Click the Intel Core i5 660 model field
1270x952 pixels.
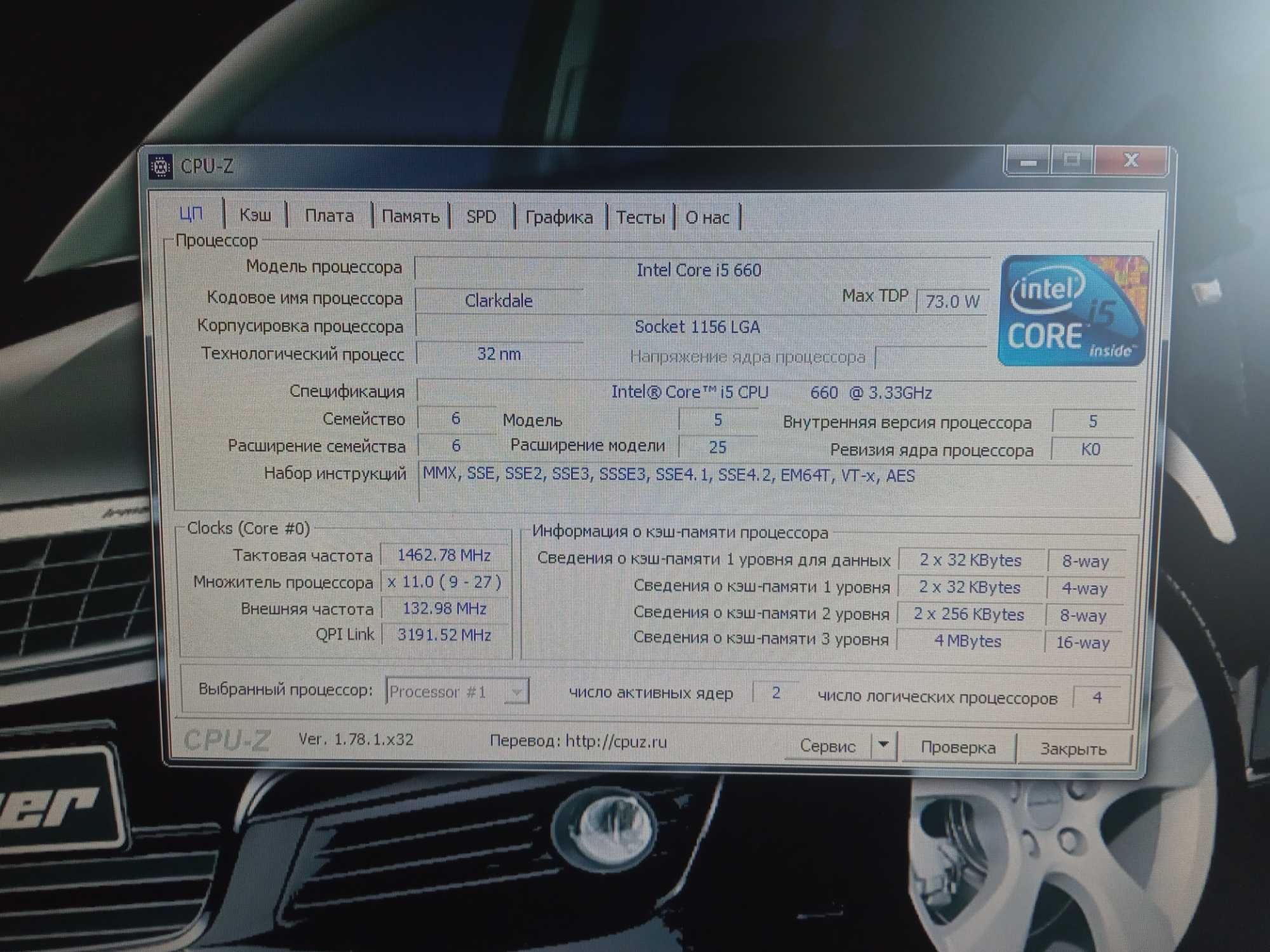pos(702,270)
